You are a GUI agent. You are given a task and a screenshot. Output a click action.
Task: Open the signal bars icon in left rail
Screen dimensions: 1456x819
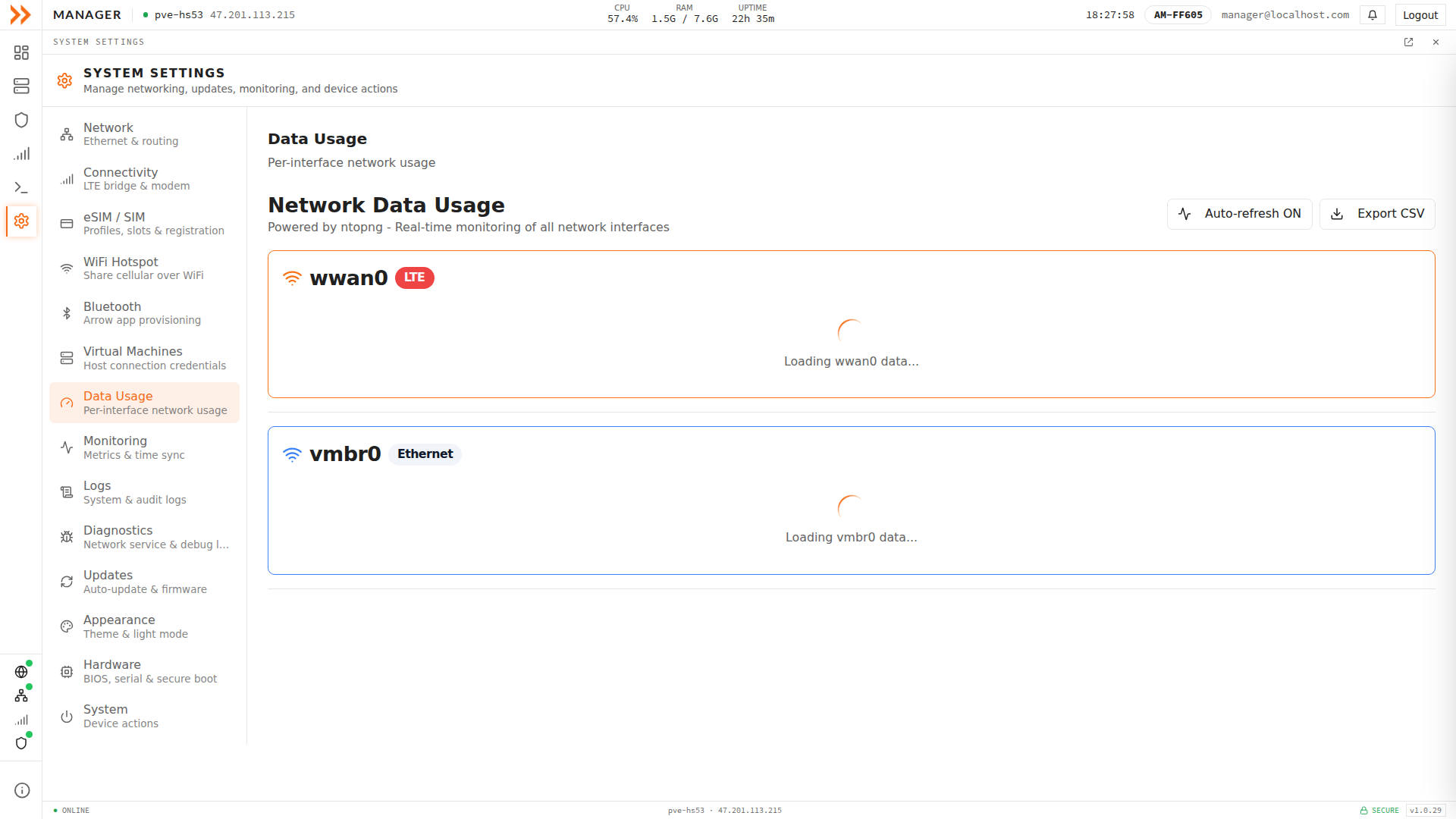[x=21, y=154]
